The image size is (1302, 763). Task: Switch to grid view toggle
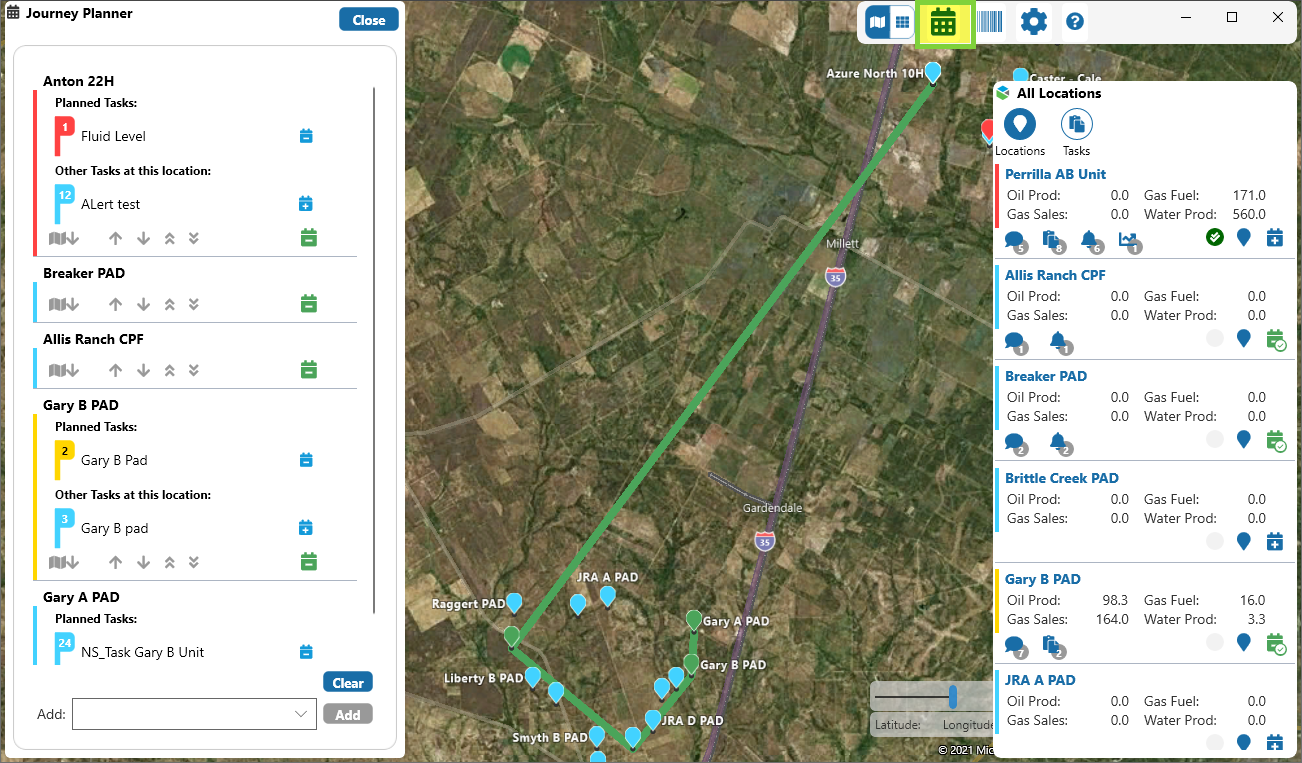902,22
